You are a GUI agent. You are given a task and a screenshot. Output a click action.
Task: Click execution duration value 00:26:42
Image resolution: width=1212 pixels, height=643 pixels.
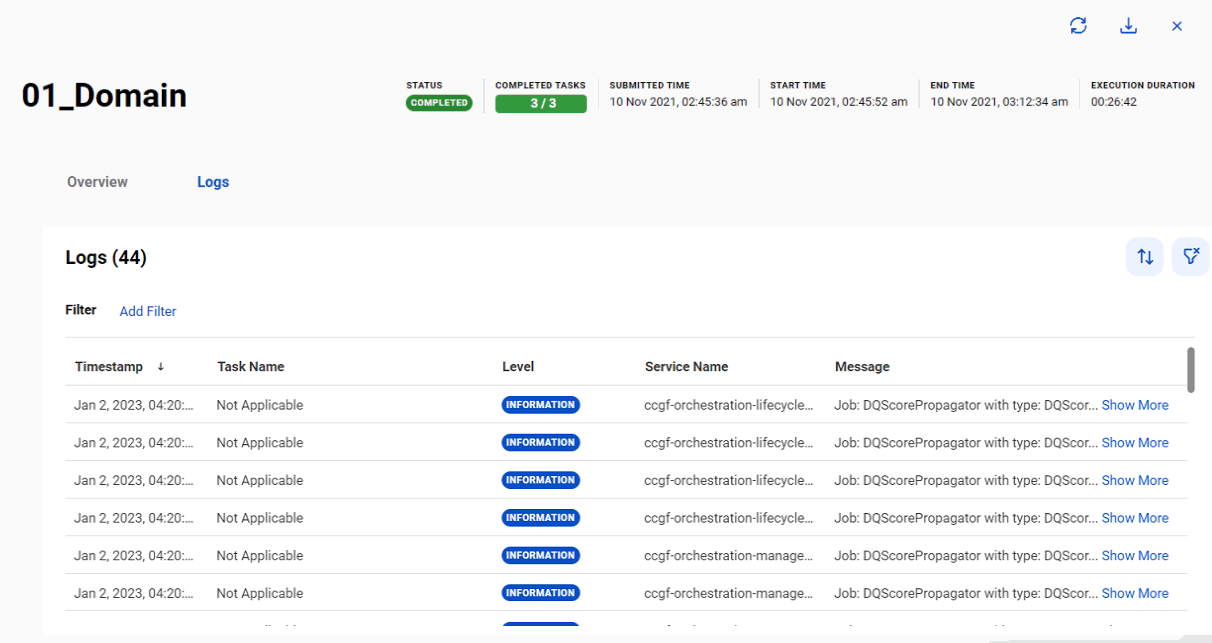[1114, 102]
